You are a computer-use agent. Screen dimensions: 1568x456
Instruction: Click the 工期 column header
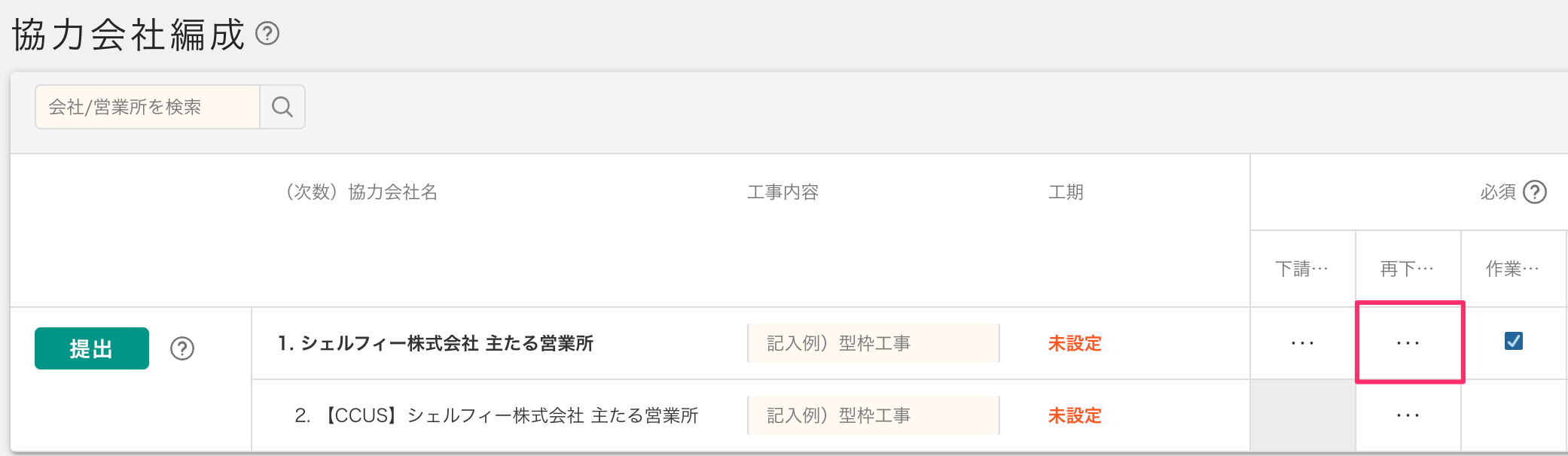[1066, 193]
